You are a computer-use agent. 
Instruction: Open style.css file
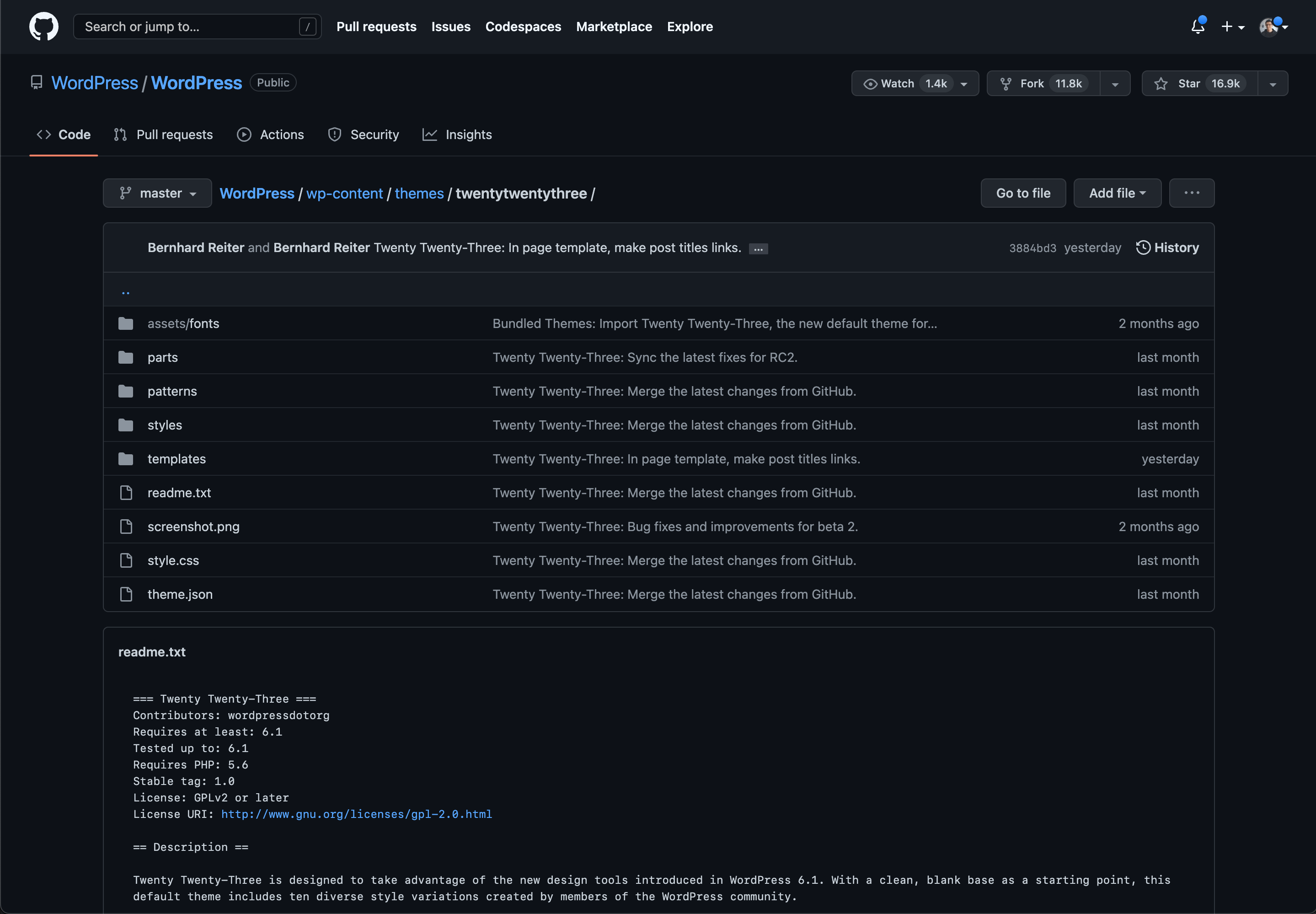173,560
